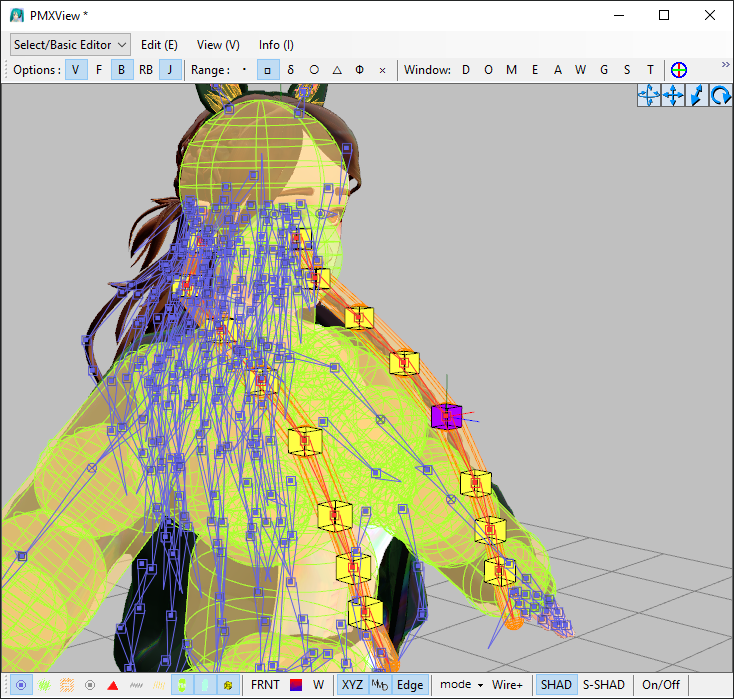Open the Select/Basic Editor dropdown
This screenshot has height=699, width=734.
(x=70, y=45)
